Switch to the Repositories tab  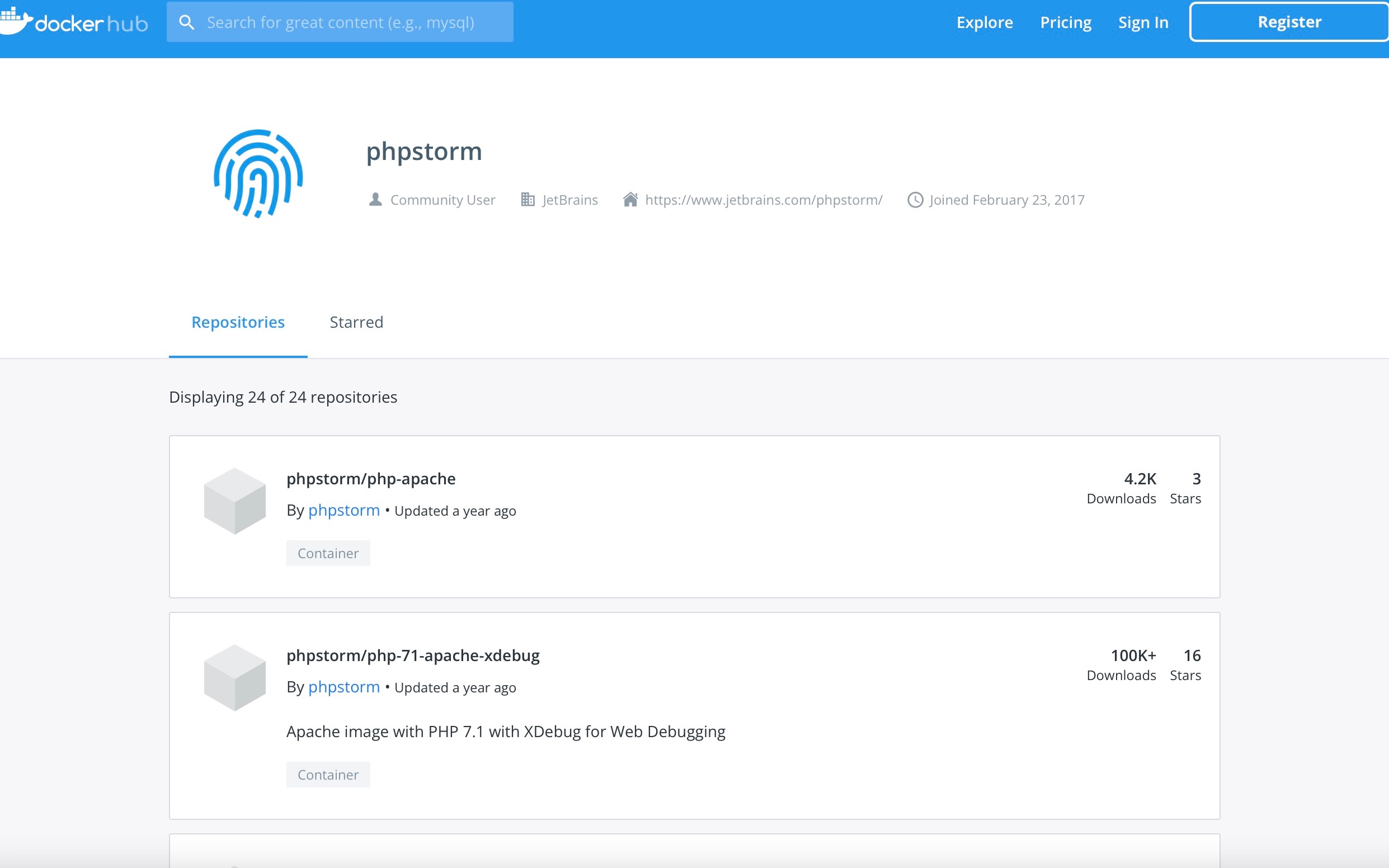238,322
